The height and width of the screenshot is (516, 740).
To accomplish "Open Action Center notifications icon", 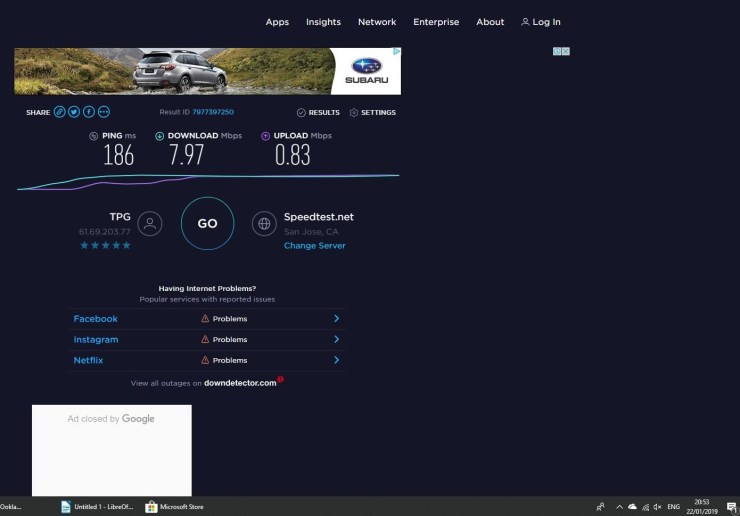I will 732,507.
